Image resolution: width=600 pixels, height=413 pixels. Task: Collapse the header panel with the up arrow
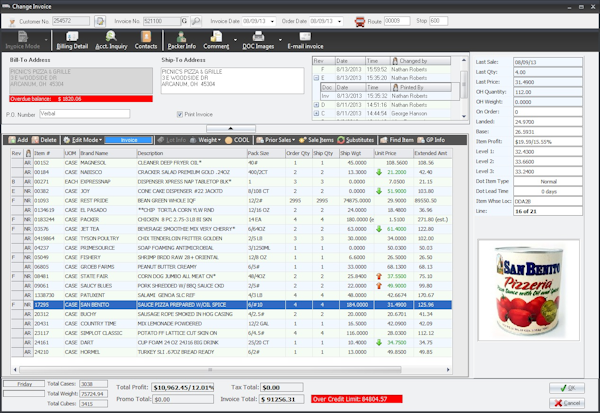pos(231,129)
